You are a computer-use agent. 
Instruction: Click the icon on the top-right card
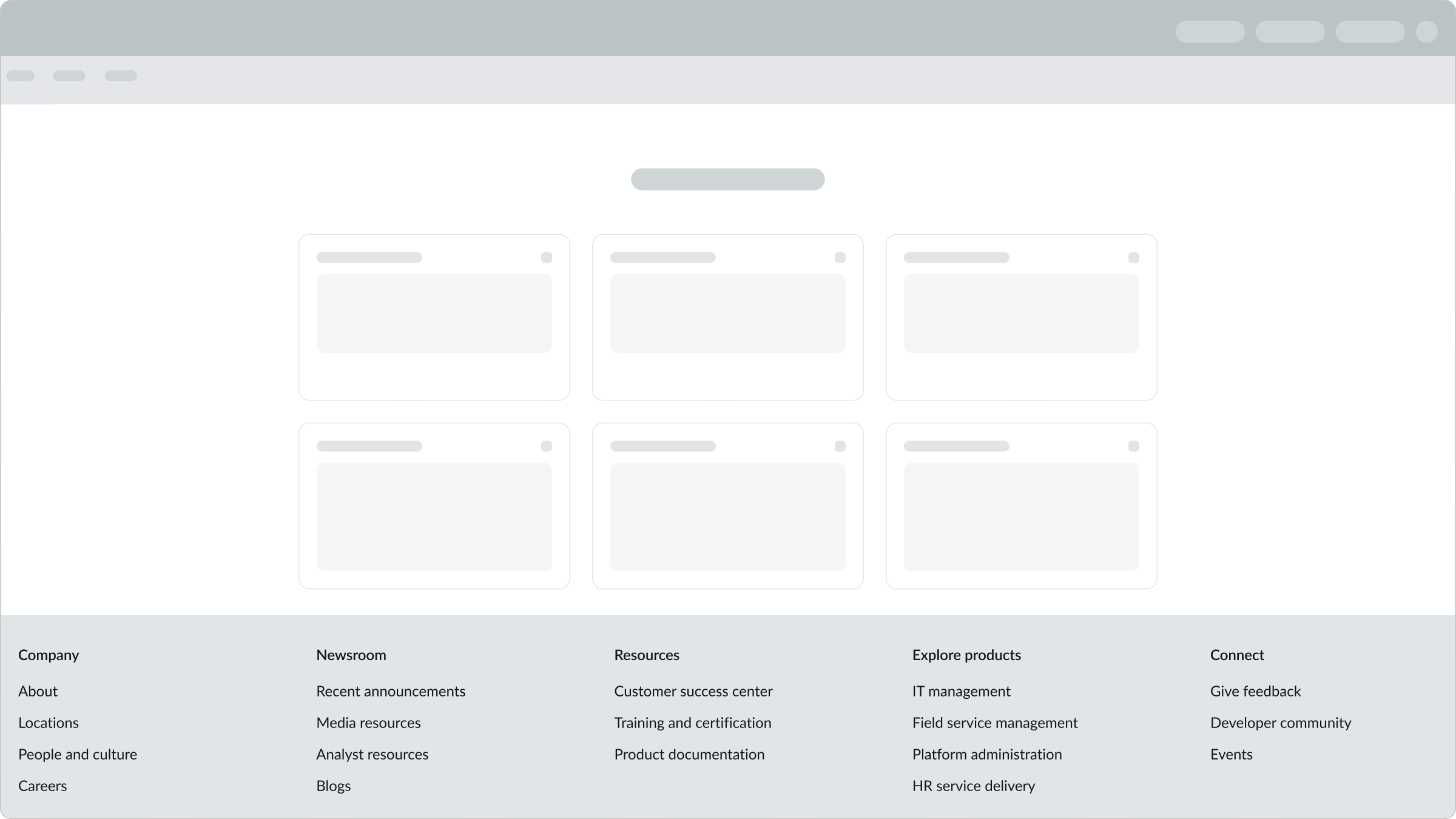(1134, 257)
